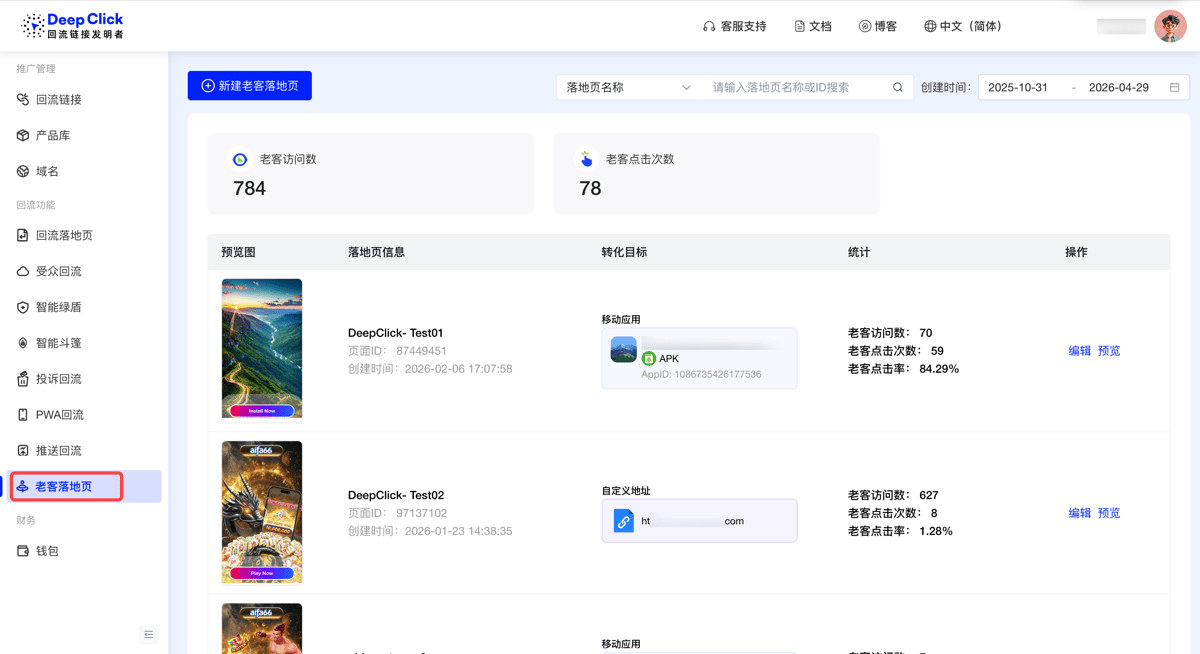Click the 老客落地页 sidebar icon
The width and height of the screenshot is (1200, 654).
pos(22,486)
